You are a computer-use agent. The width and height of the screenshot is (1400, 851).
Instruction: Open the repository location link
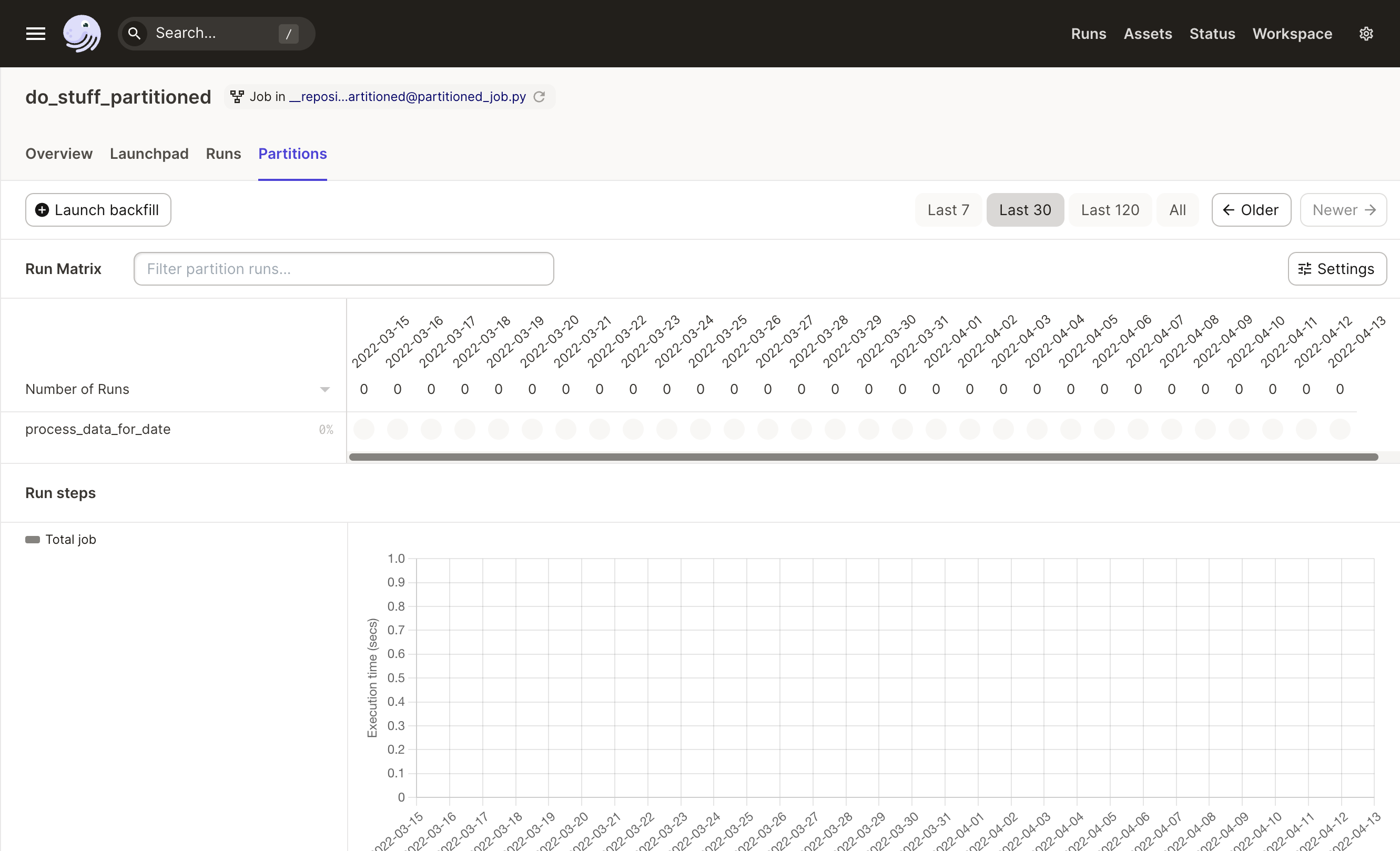click(x=408, y=97)
